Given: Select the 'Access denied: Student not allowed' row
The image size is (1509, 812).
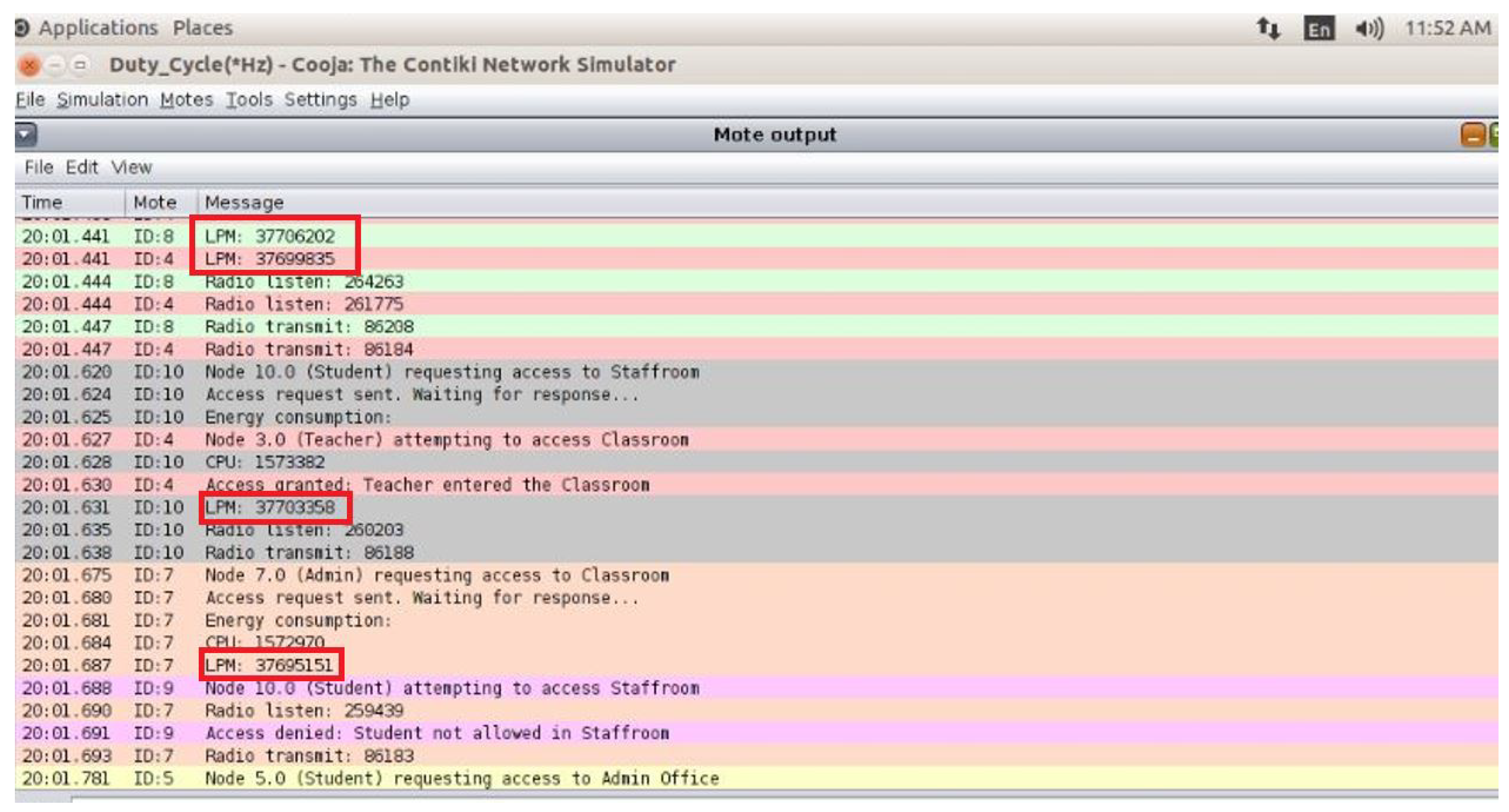Looking at the screenshot, I should (437, 733).
